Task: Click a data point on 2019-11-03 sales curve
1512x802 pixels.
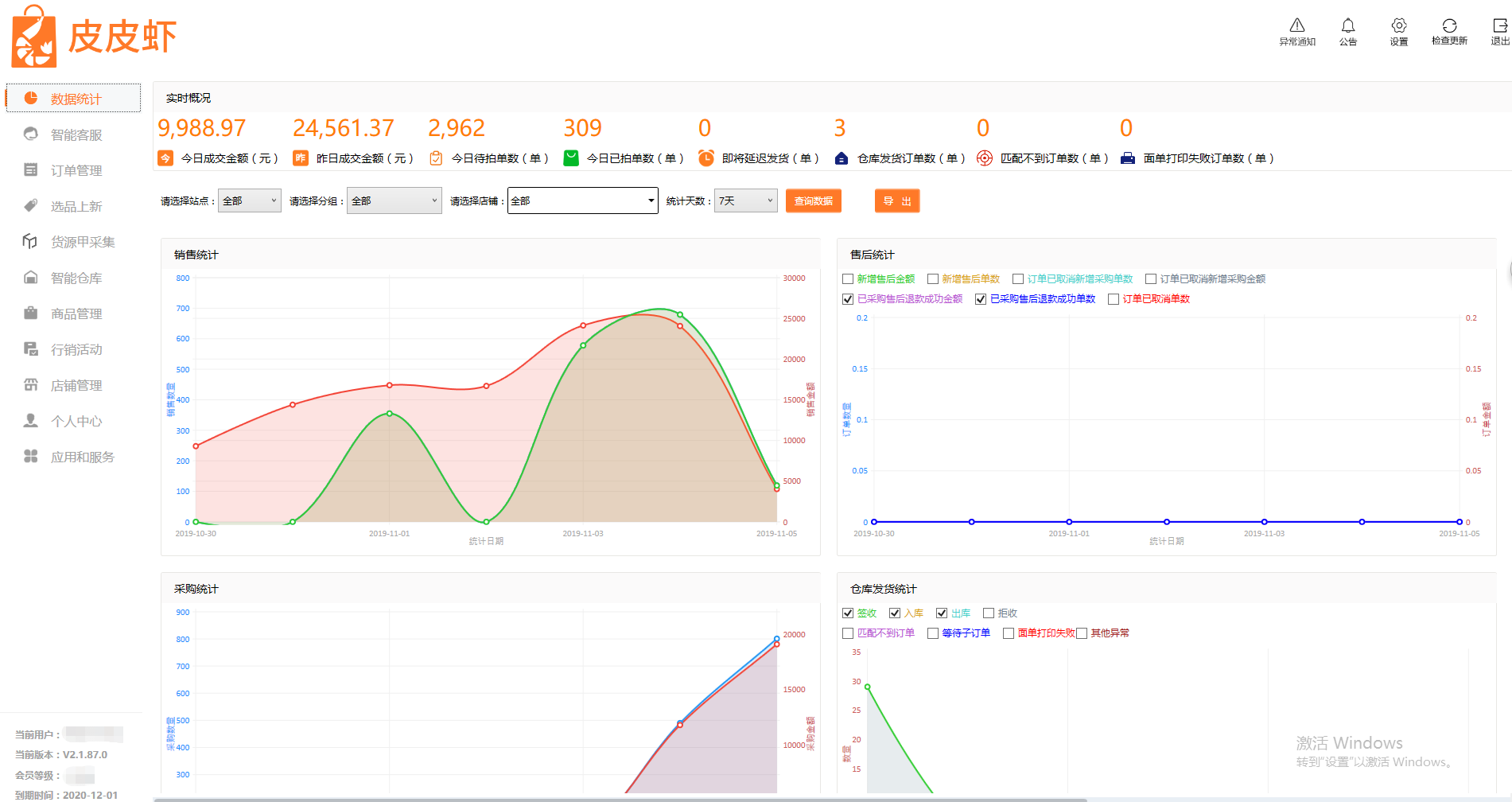Action: [x=583, y=325]
